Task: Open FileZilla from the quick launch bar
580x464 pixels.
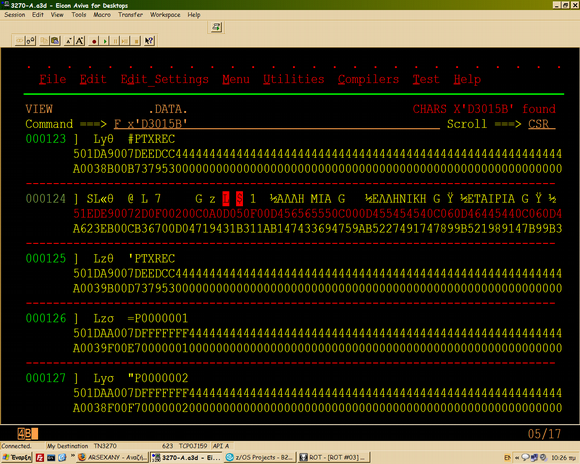Action: click(x=40, y=458)
